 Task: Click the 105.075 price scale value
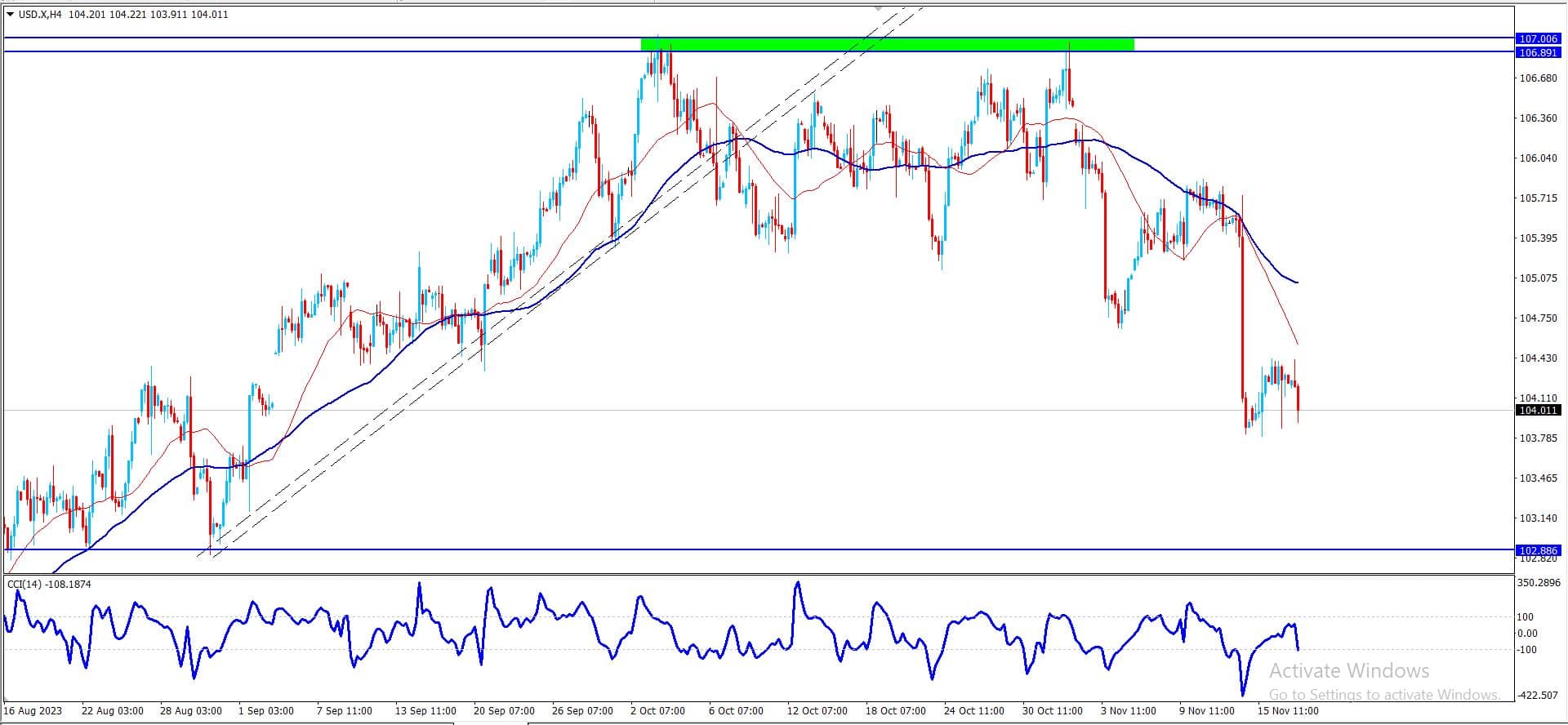1538,278
